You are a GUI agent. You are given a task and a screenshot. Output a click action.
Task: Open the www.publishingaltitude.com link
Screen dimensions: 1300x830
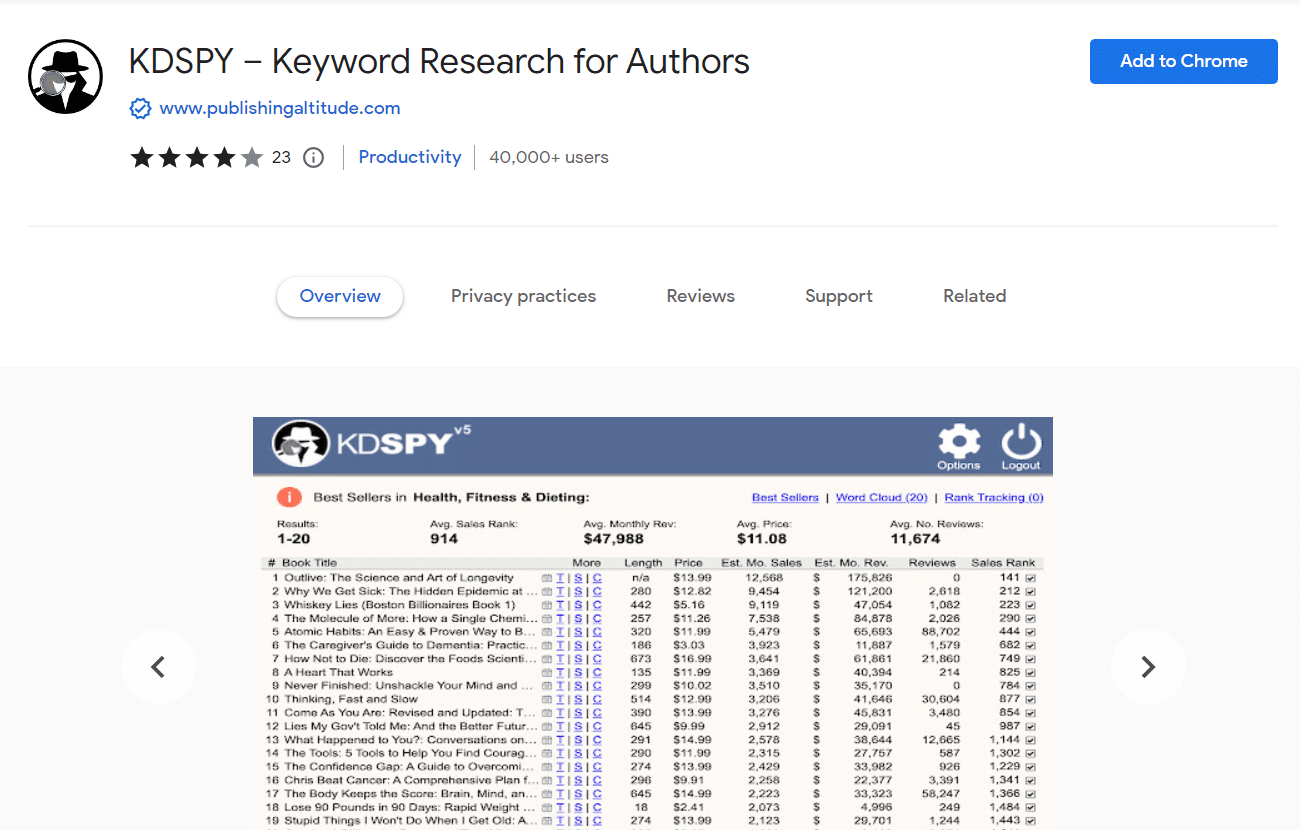click(x=280, y=108)
